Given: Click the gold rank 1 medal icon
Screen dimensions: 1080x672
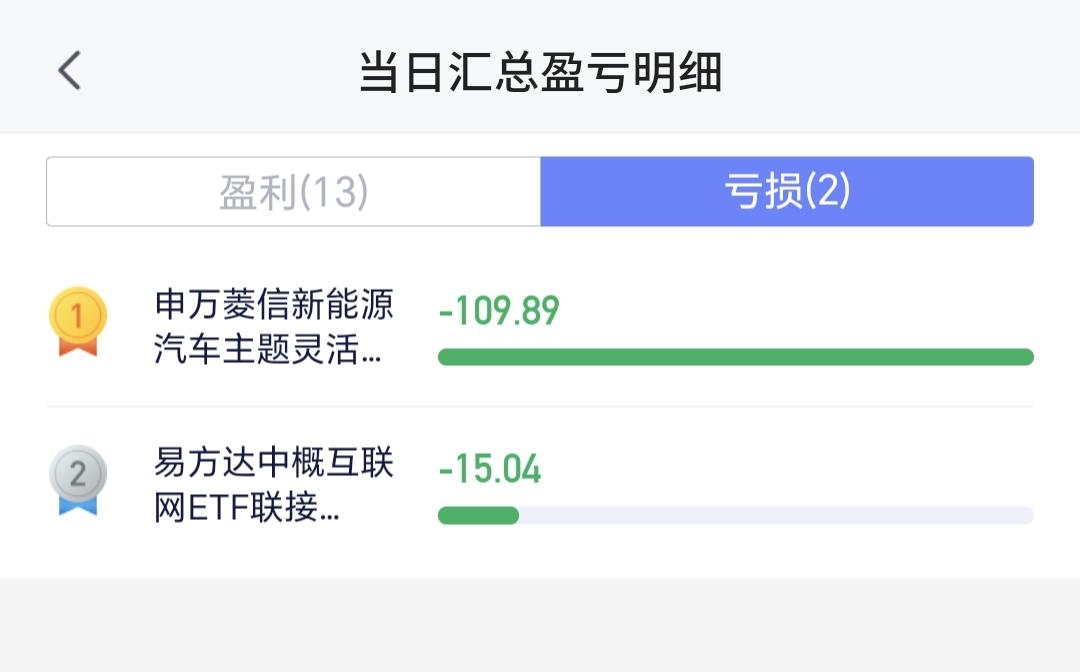Looking at the screenshot, I should pos(78,322).
